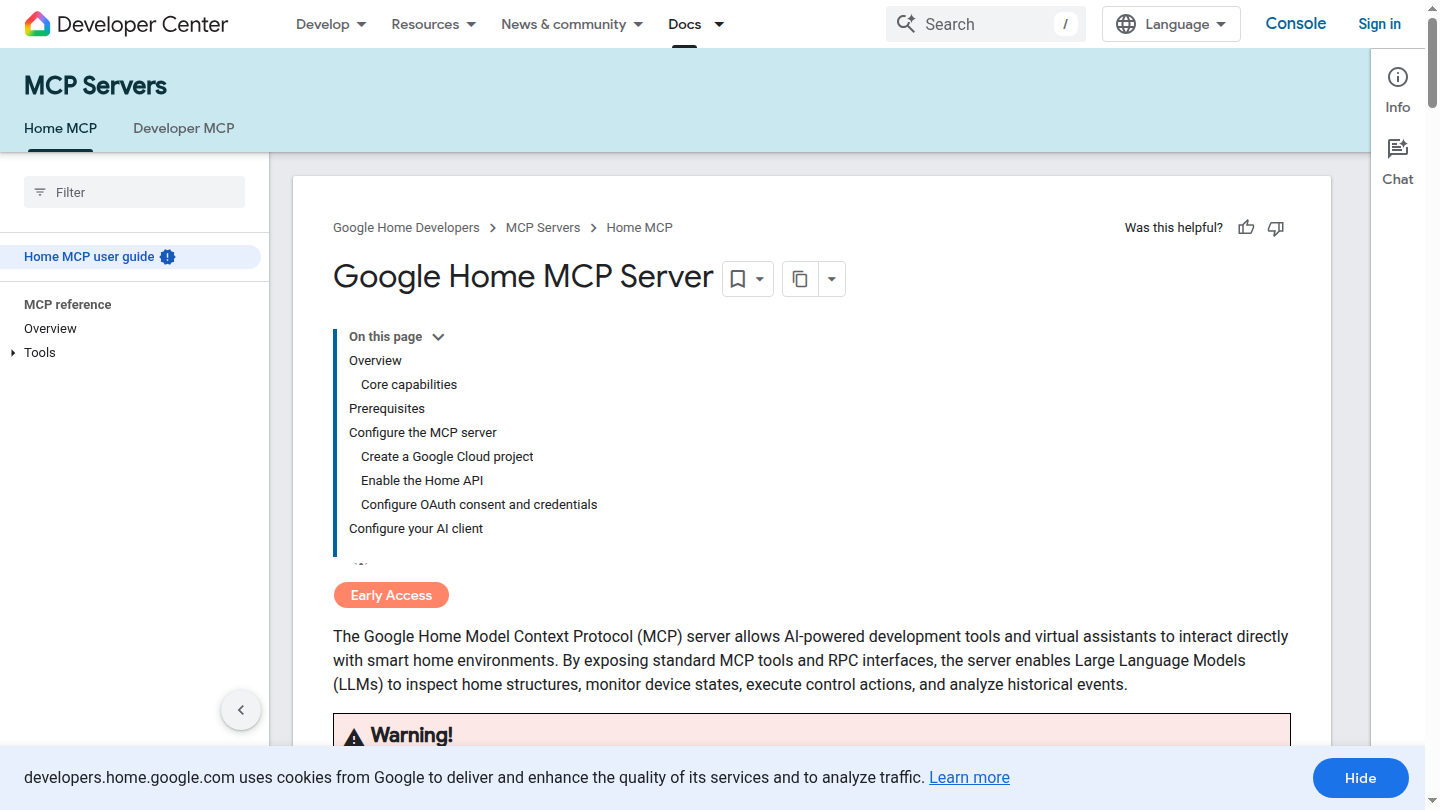Jump to Enable the Home API section
The width and height of the screenshot is (1440, 810).
[x=422, y=481]
